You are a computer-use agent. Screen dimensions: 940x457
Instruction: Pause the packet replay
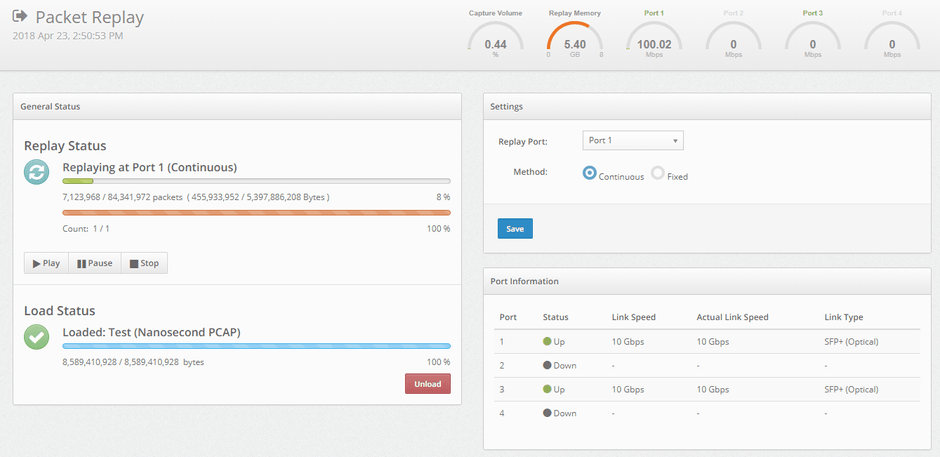[94, 263]
